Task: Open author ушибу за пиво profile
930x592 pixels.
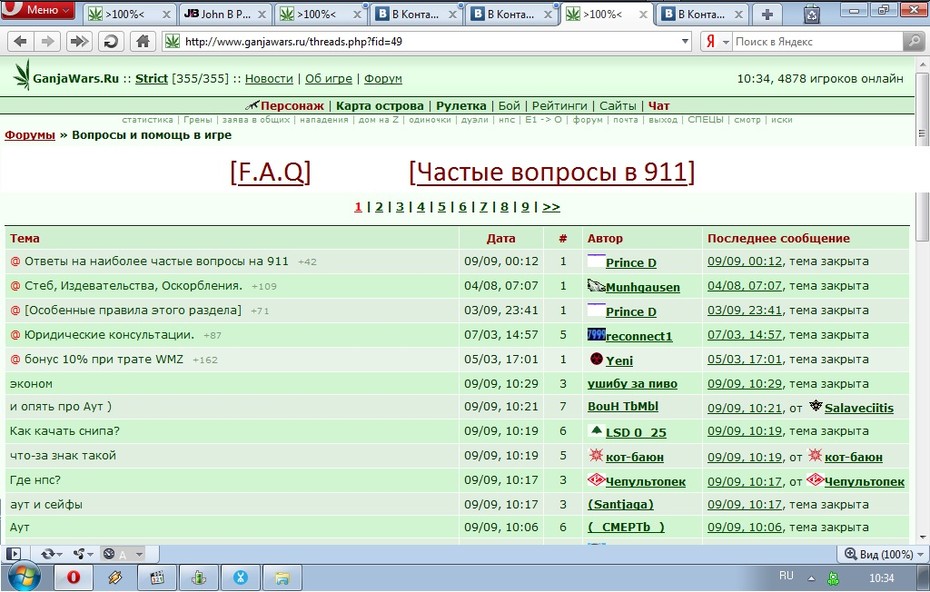Action: click(x=632, y=384)
